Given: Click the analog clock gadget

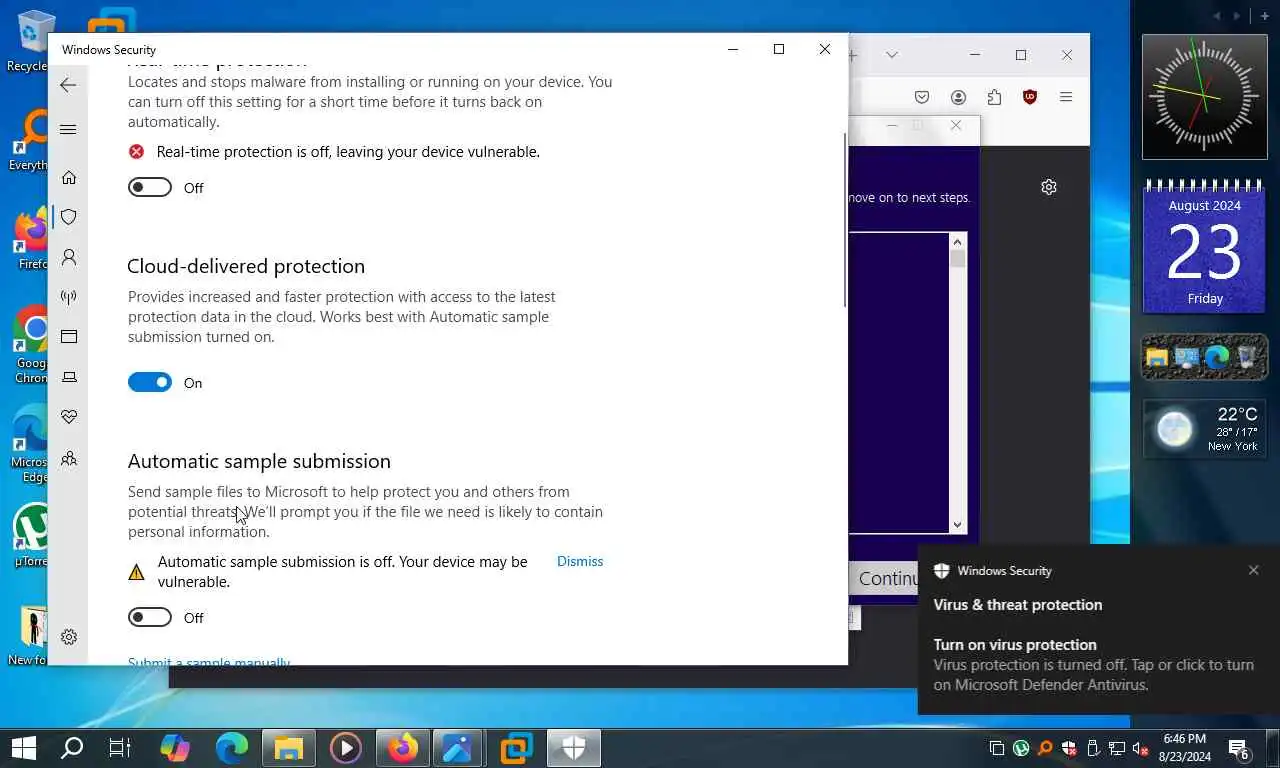Looking at the screenshot, I should (1205, 97).
